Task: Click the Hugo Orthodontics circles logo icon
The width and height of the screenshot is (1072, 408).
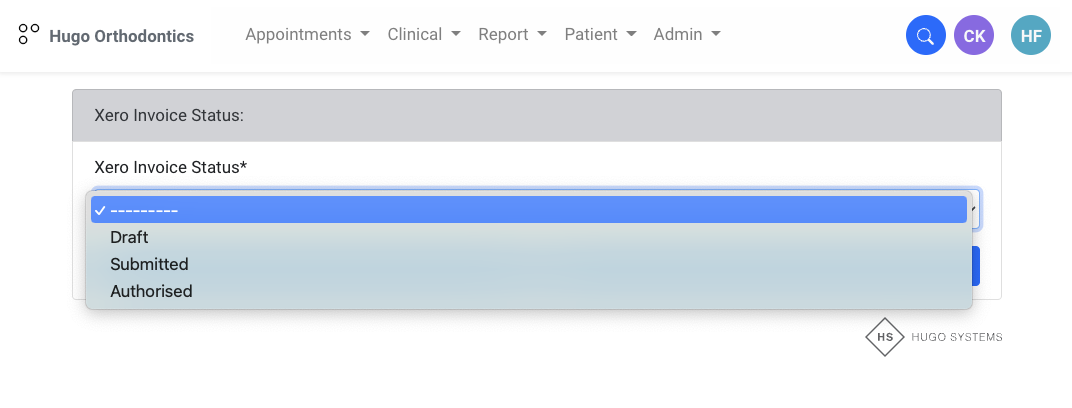Action: pyautogui.click(x=29, y=34)
